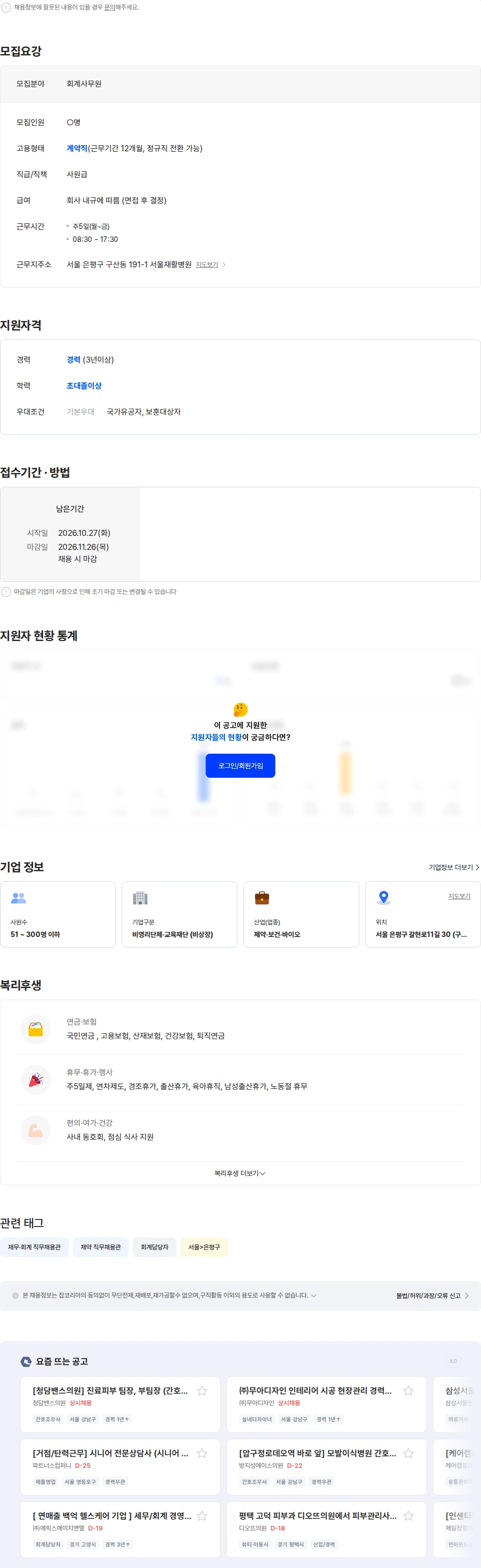Image resolution: width=481 pixels, height=1568 pixels.
Task: Click the 방지성에이스의원 company name
Action: pos(261,1466)
